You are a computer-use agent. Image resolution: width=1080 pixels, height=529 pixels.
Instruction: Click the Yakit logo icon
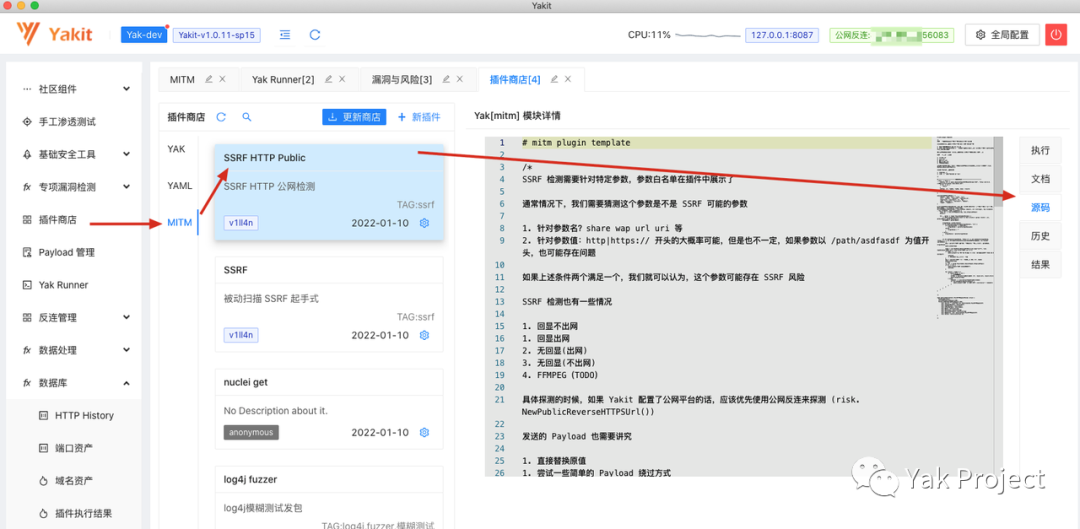click(30, 33)
